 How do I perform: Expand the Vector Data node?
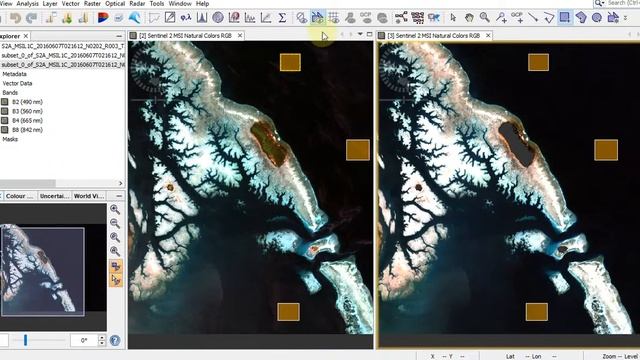click(17, 83)
